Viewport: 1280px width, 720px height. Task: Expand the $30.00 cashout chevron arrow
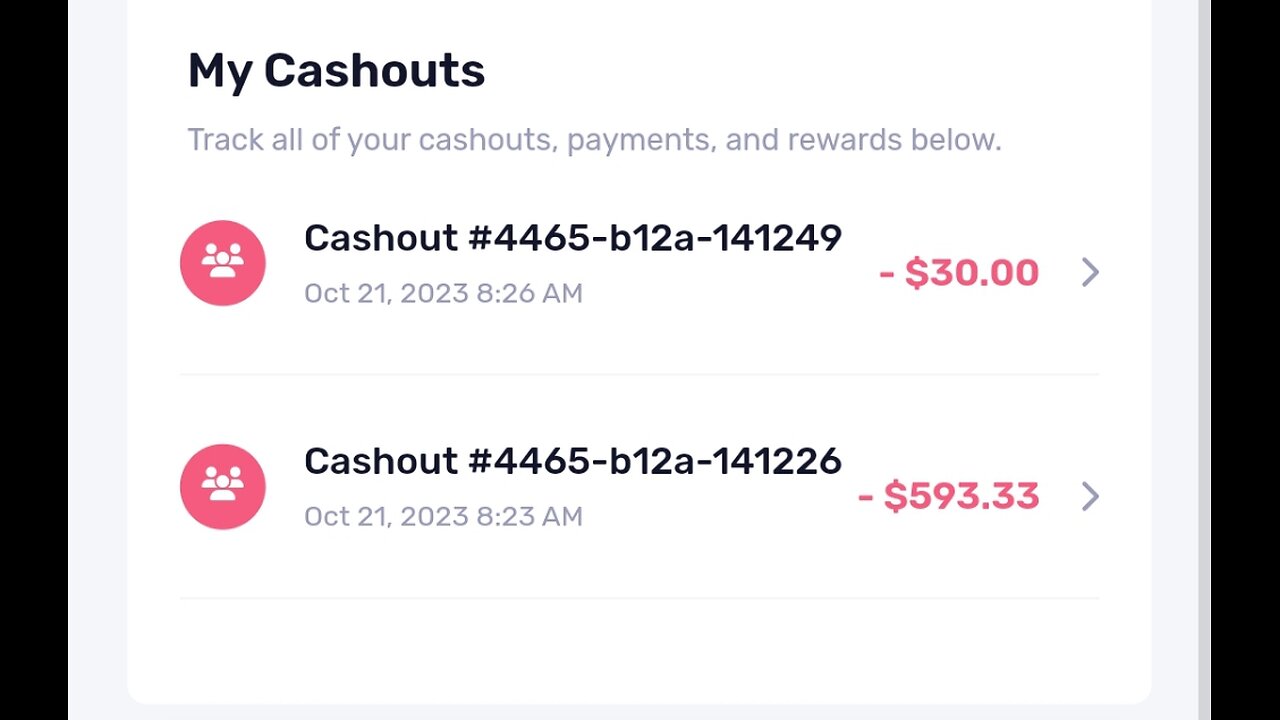pyautogui.click(x=1090, y=272)
